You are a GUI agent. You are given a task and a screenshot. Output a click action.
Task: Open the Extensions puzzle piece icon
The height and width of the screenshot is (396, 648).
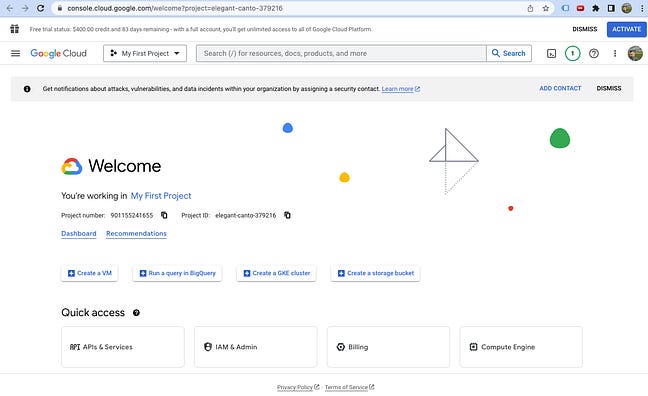coord(596,8)
